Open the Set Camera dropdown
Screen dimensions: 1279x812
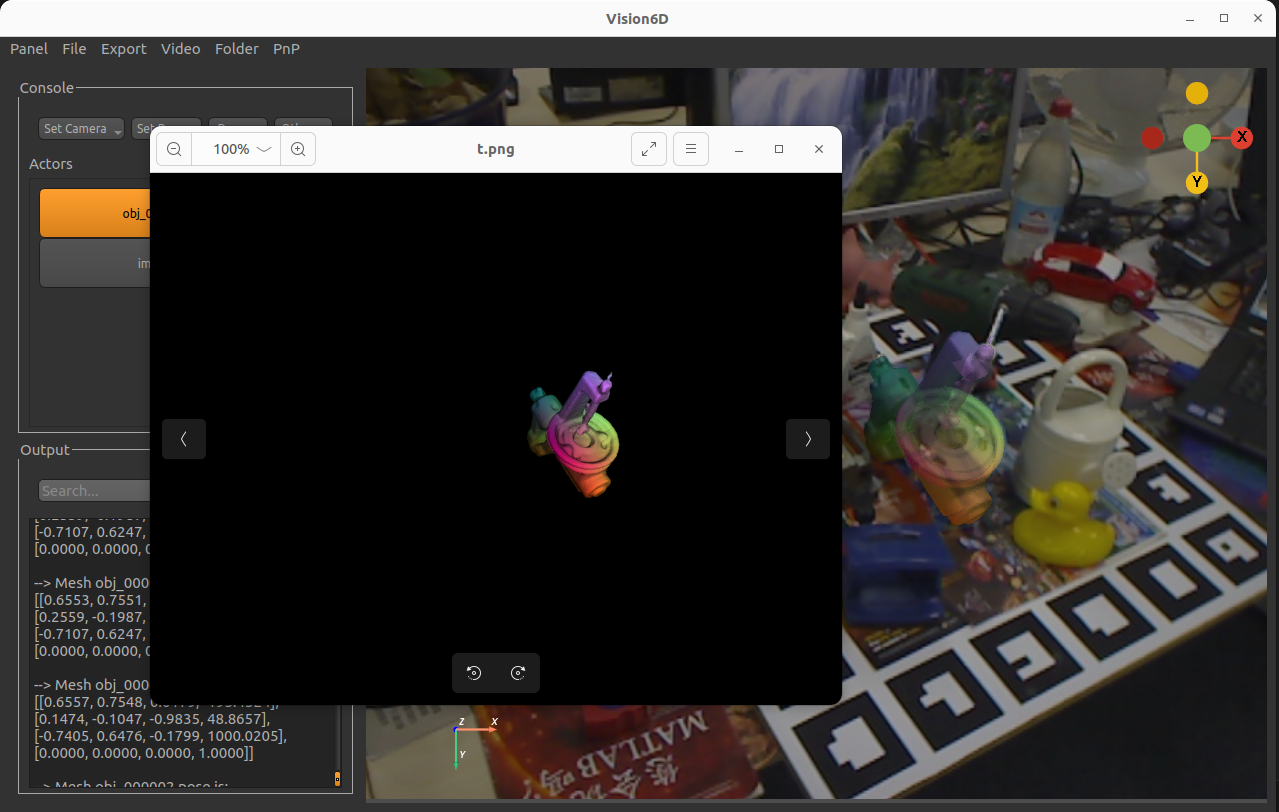pos(80,128)
